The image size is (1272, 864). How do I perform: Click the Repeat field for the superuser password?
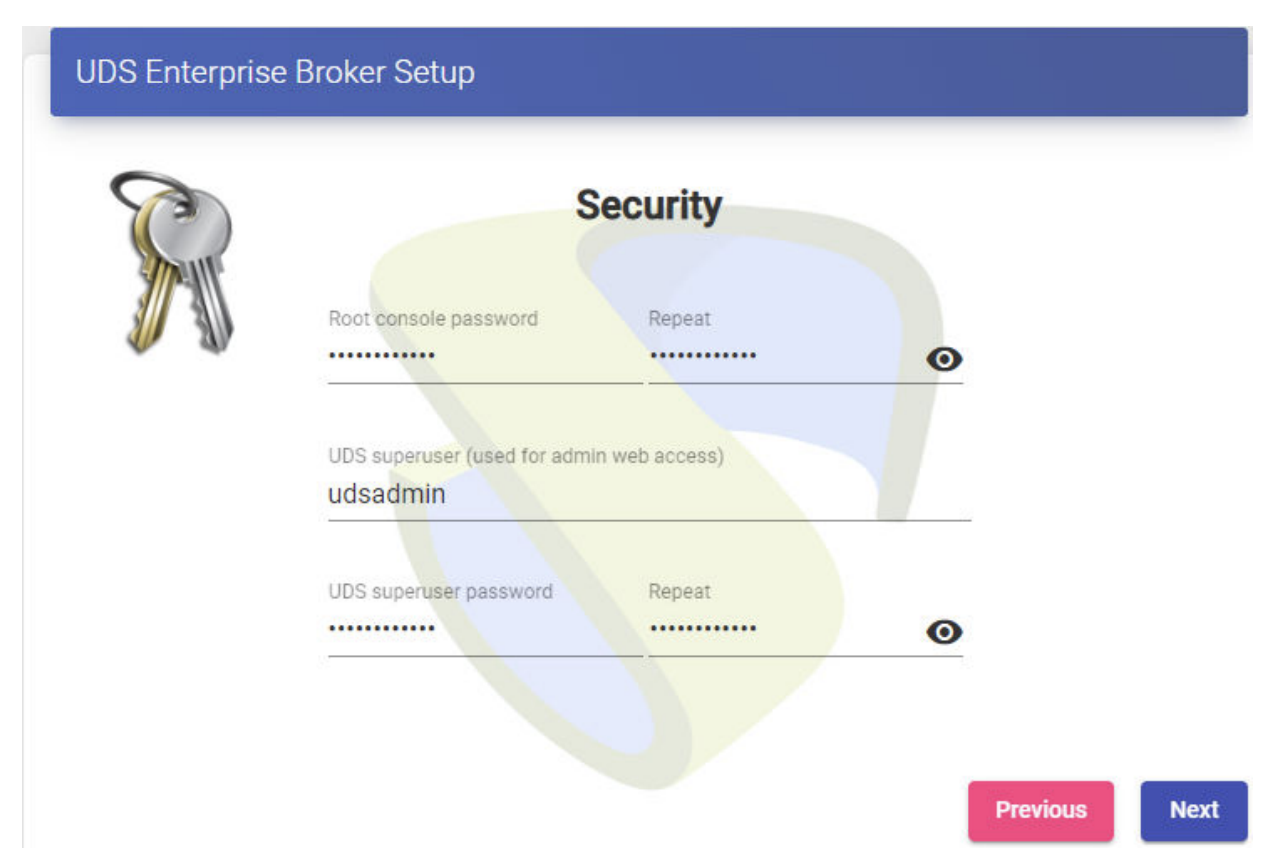coord(785,630)
